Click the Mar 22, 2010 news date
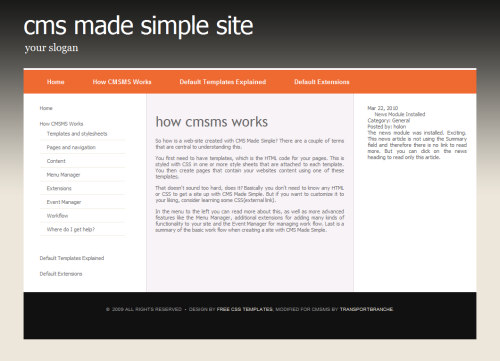Image resolution: width=500 pixels, height=361 pixels. pos(383,108)
